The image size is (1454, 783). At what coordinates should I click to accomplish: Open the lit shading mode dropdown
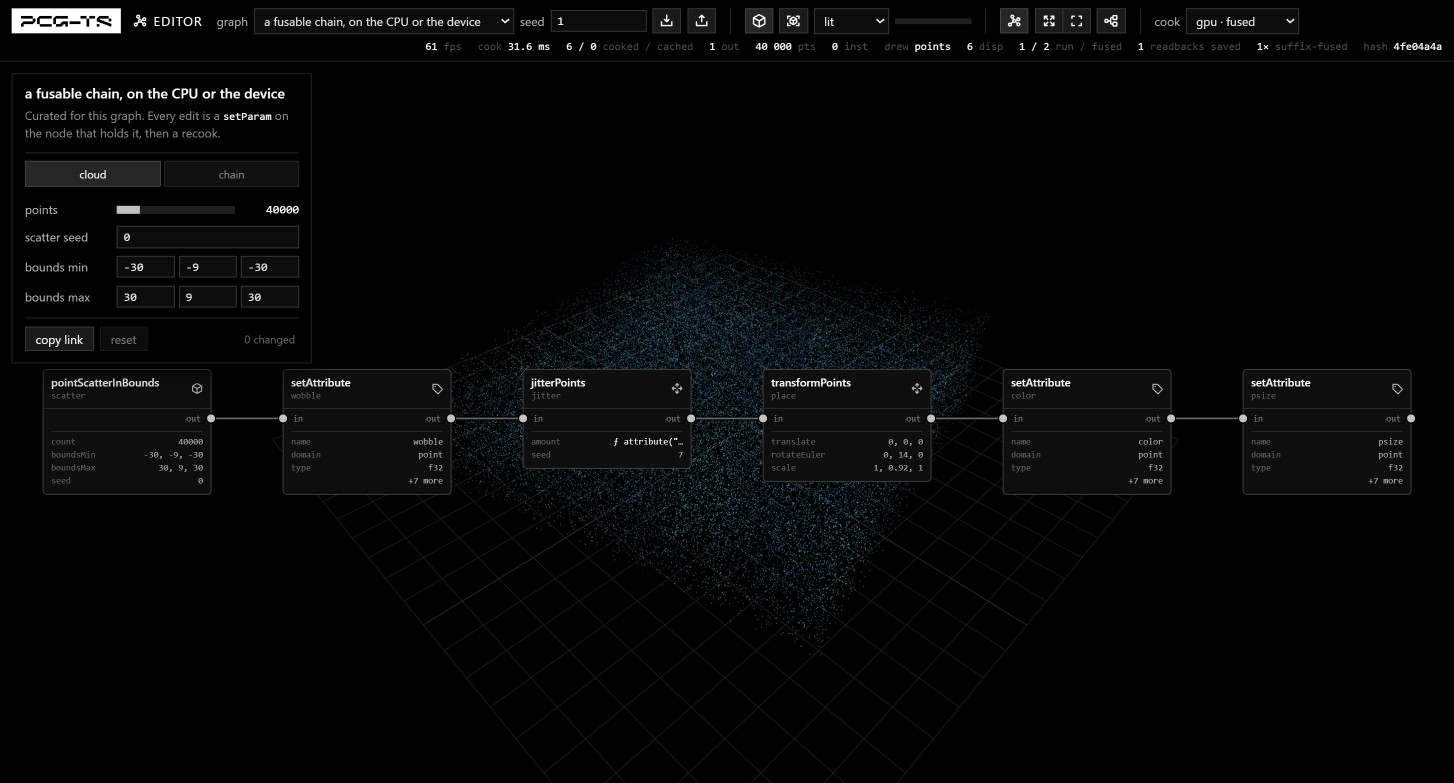tap(851, 21)
